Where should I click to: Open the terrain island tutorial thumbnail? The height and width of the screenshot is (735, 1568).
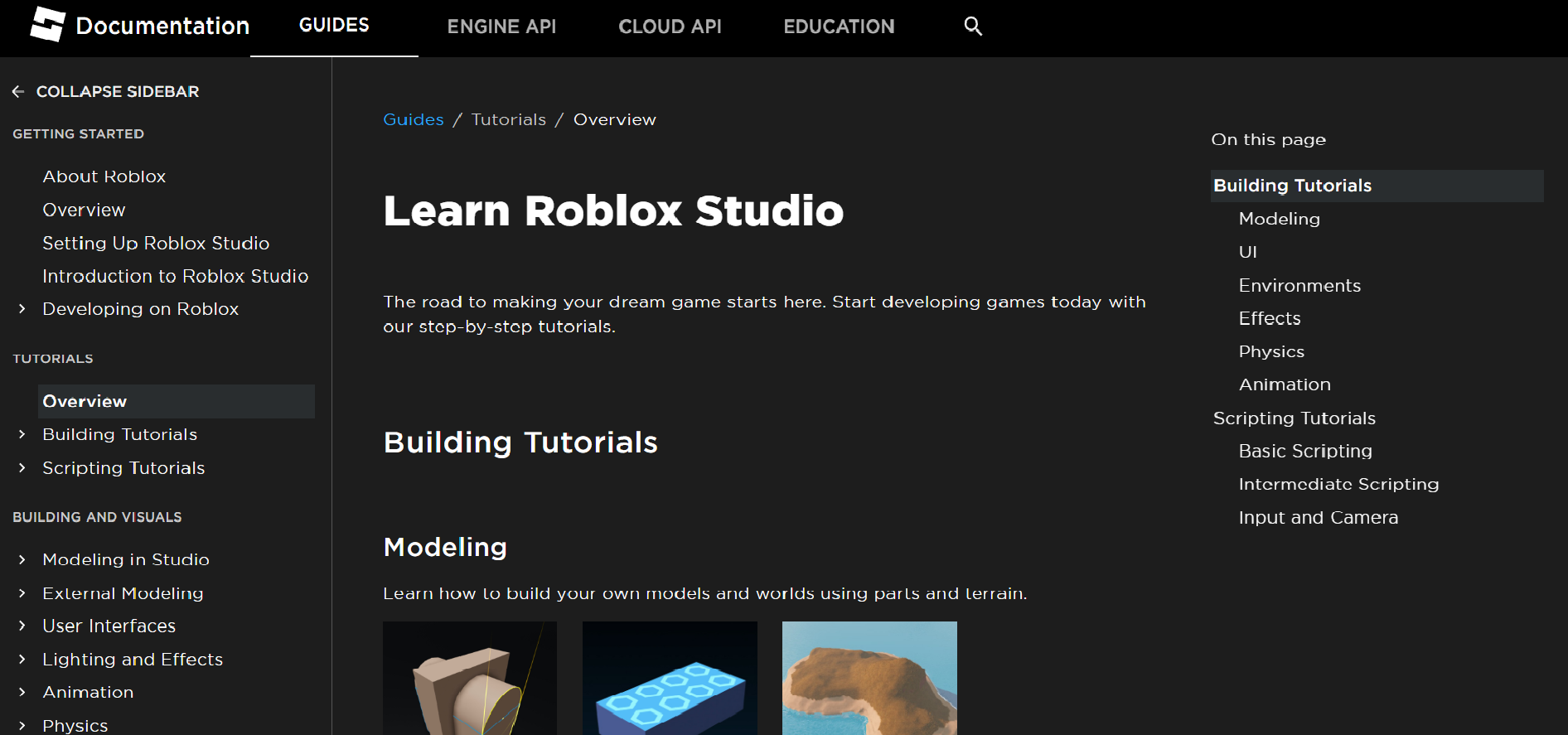pos(869,679)
